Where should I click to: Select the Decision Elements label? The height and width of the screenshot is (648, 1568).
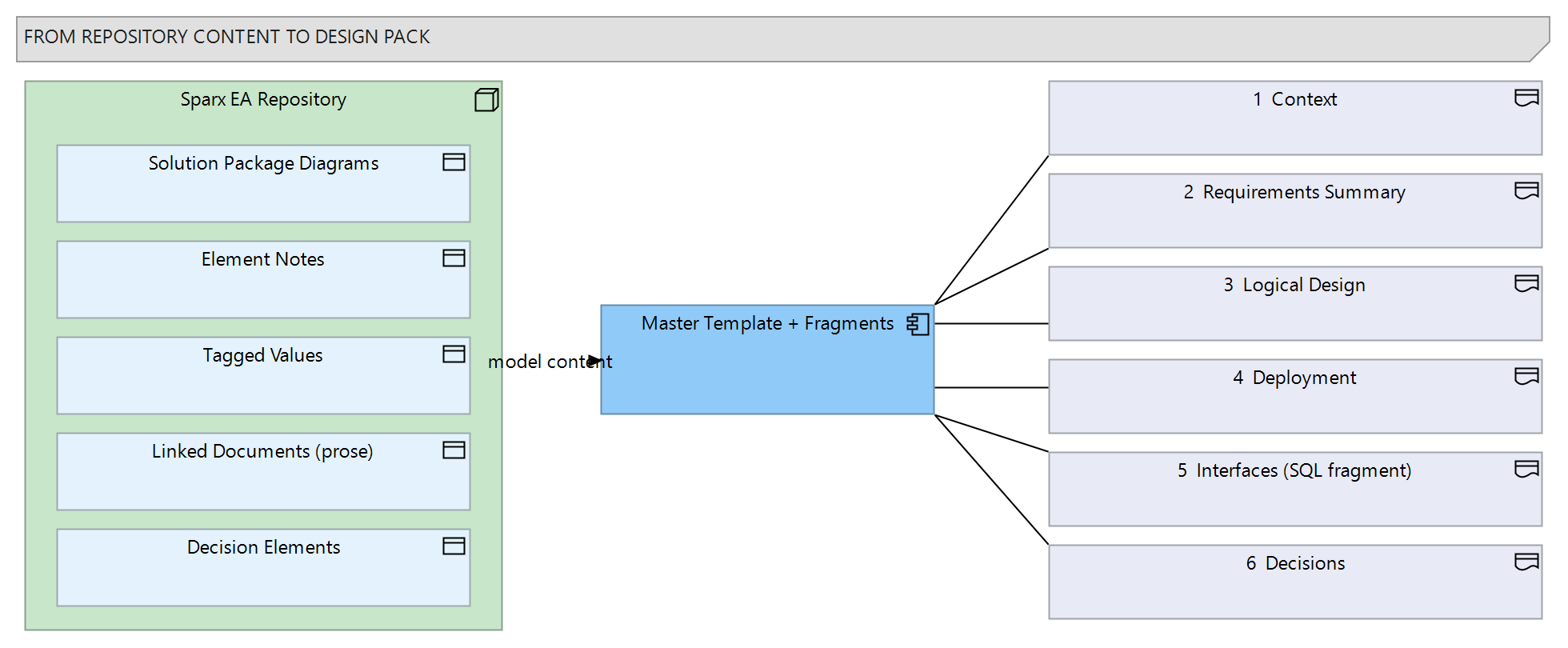263,547
